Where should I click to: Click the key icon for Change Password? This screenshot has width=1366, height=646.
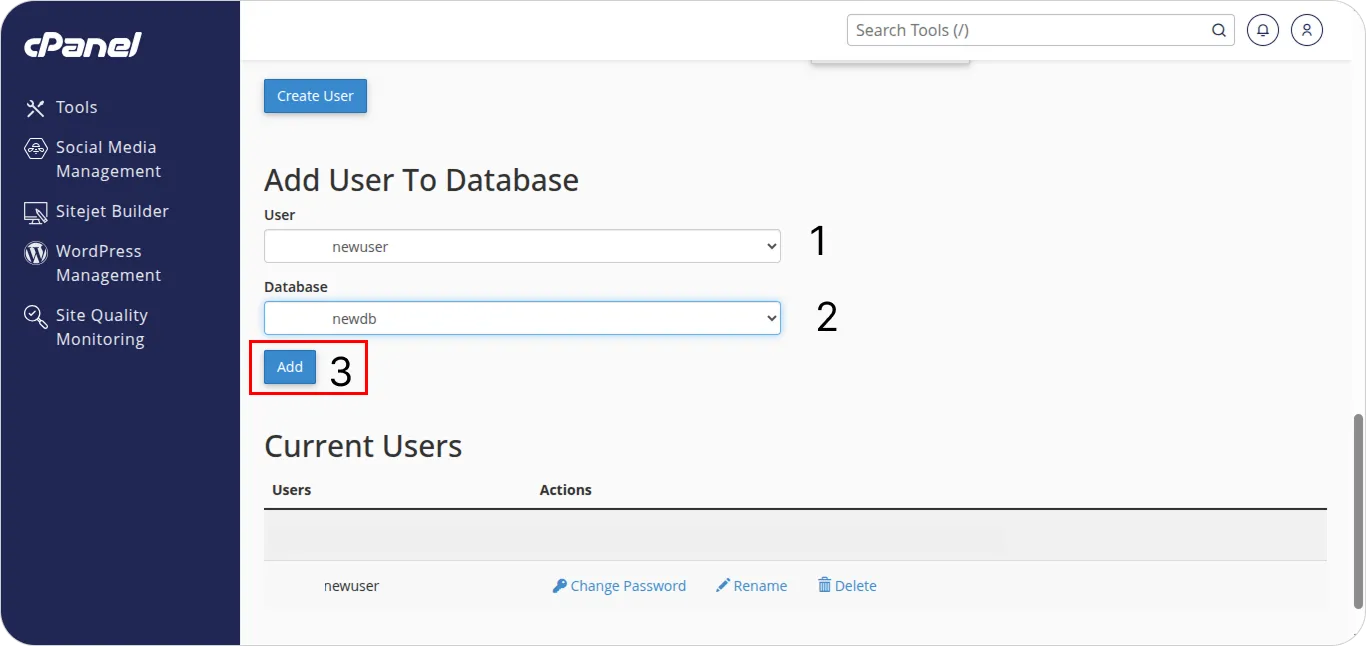coord(559,586)
